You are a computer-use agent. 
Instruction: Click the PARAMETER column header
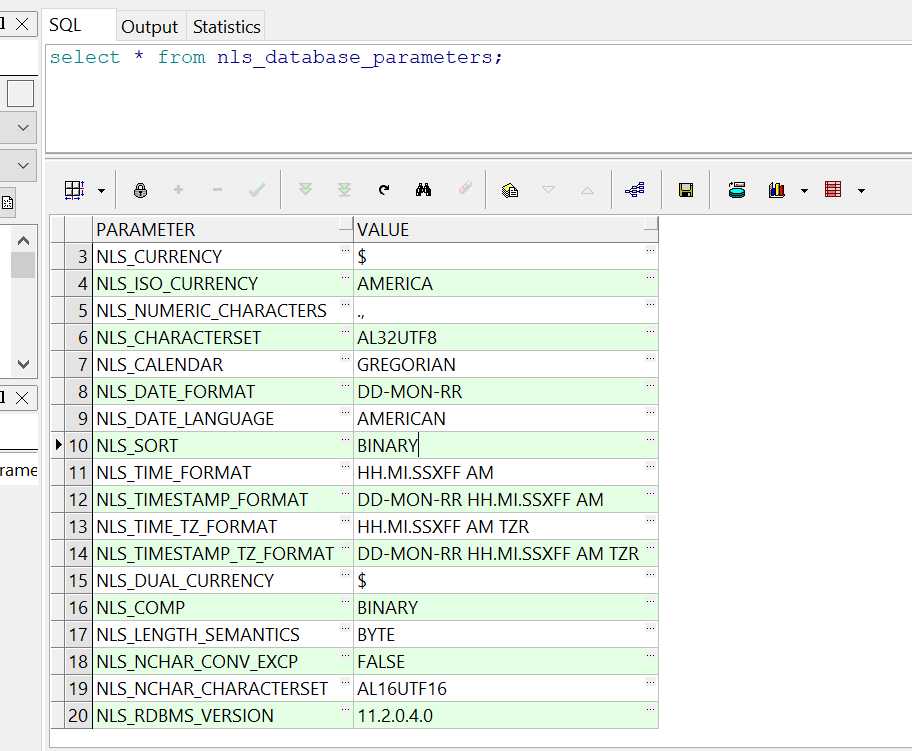click(x=223, y=230)
